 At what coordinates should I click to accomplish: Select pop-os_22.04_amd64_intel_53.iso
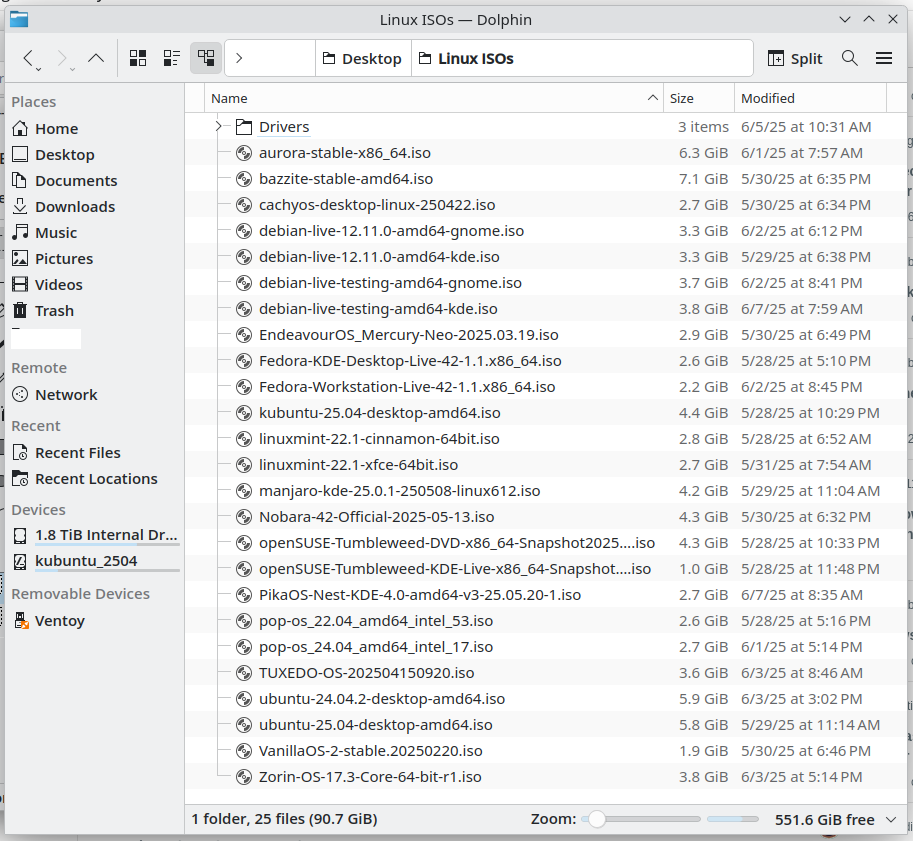pyautogui.click(x=376, y=621)
